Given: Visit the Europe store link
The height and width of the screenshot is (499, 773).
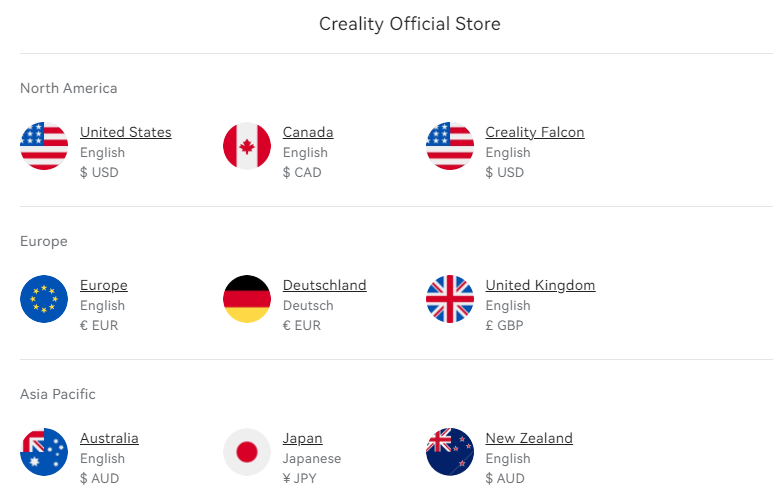Looking at the screenshot, I should pyautogui.click(x=104, y=285).
